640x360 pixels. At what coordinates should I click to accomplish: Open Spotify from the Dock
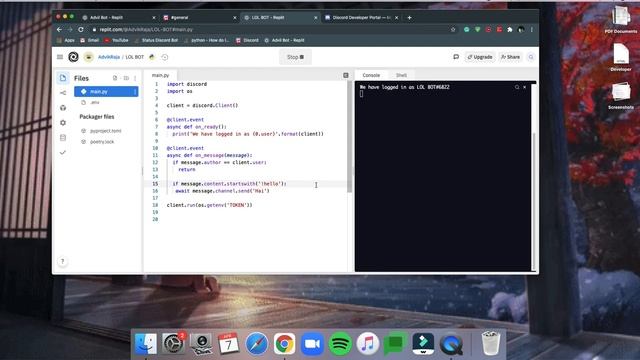pos(340,344)
